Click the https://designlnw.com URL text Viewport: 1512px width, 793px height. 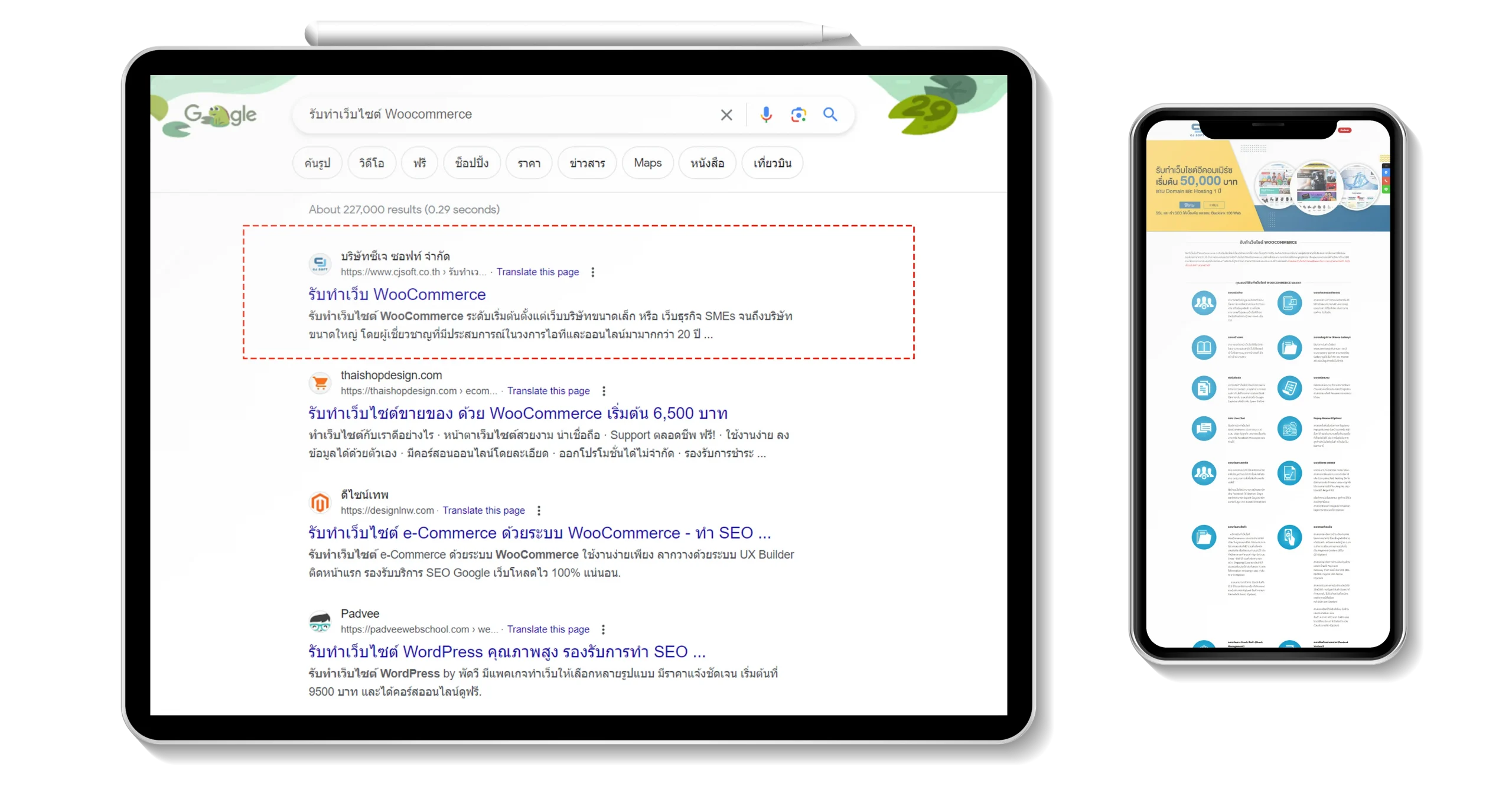coord(387,510)
